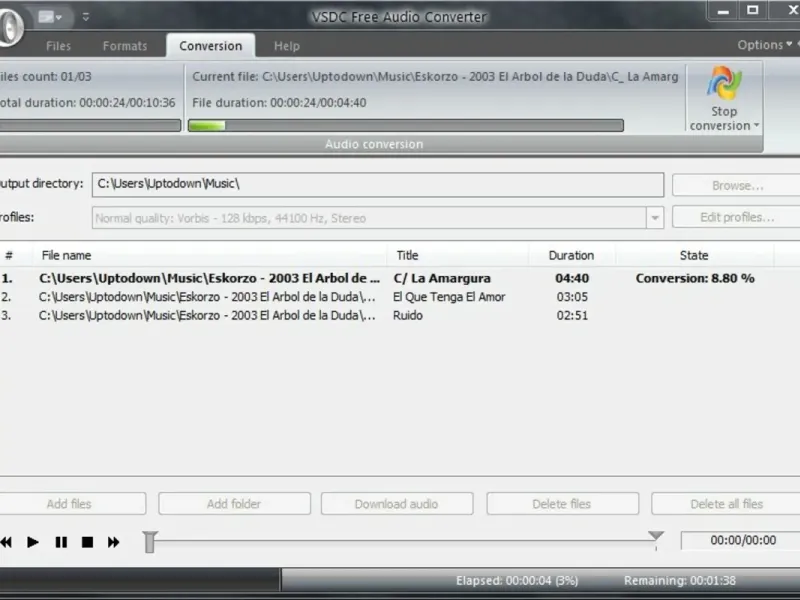Click the Audio conversion group label
Image resolution: width=800 pixels, height=600 pixels.
374,144
